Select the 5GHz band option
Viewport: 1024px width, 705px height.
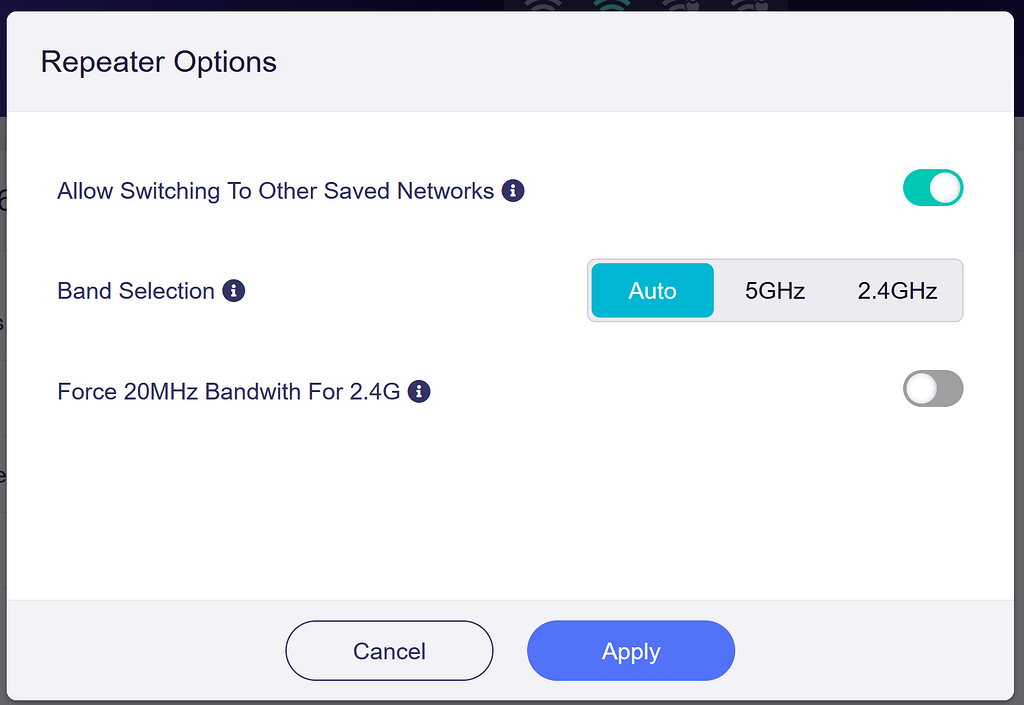point(775,290)
